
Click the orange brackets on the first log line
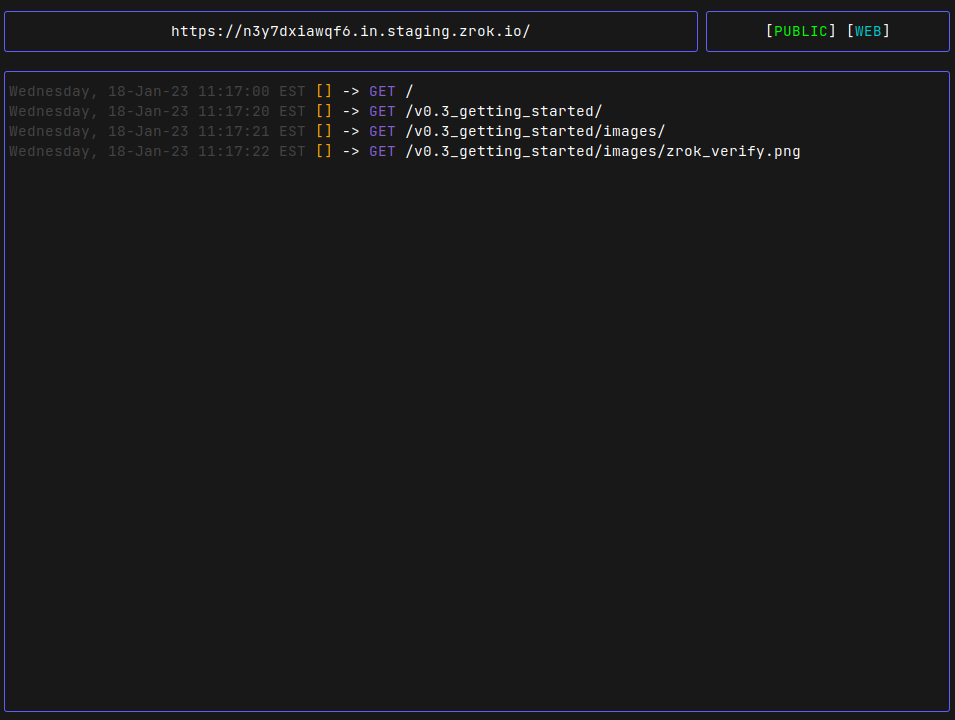(x=324, y=91)
